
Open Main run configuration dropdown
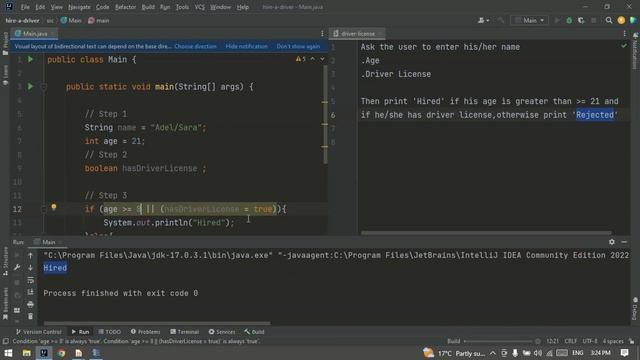pyautogui.click(x=529, y=20)
